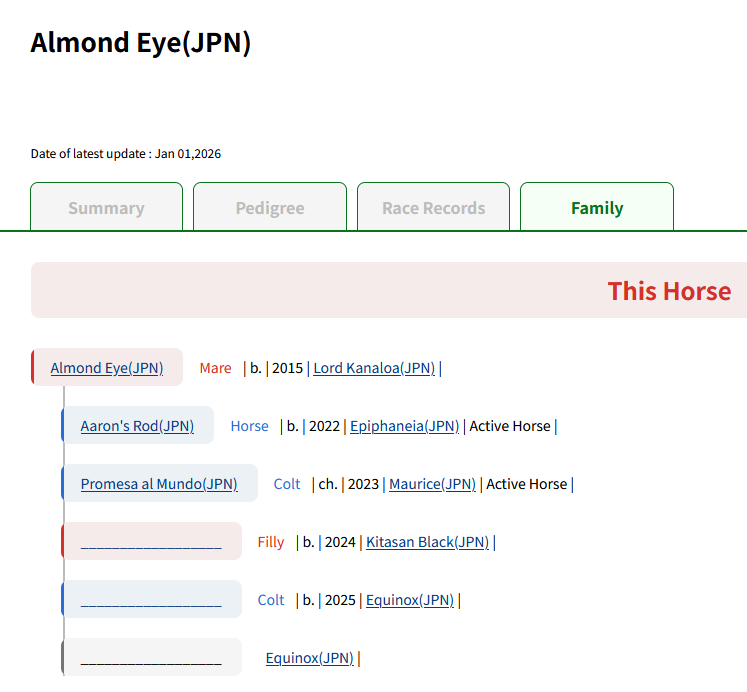The width and height of the screenshot is (747, 692).
Task: Click the Almond Eye(JPN) page heading
Action: (x=141, y=42)
